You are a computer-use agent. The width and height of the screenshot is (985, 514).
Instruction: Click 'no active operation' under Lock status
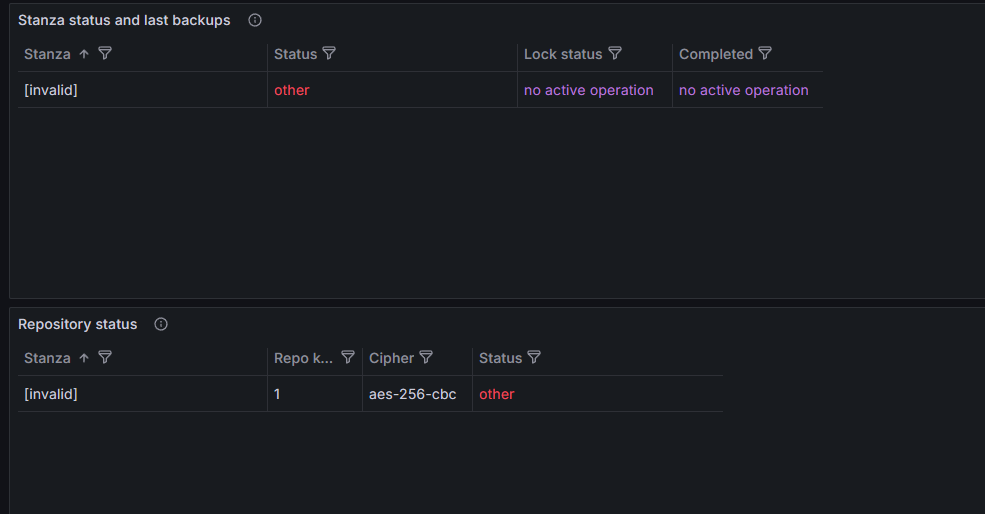[x=589, y=90]
